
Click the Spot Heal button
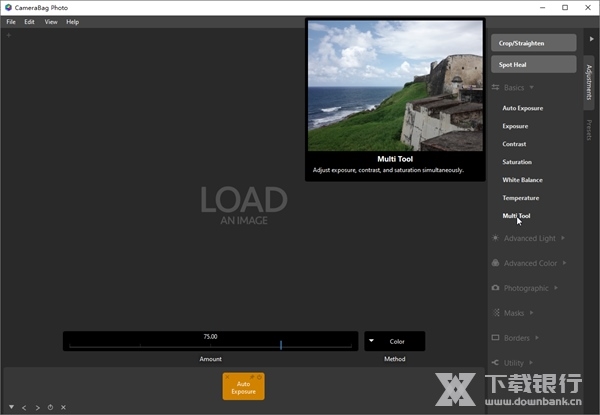[533, 65]
